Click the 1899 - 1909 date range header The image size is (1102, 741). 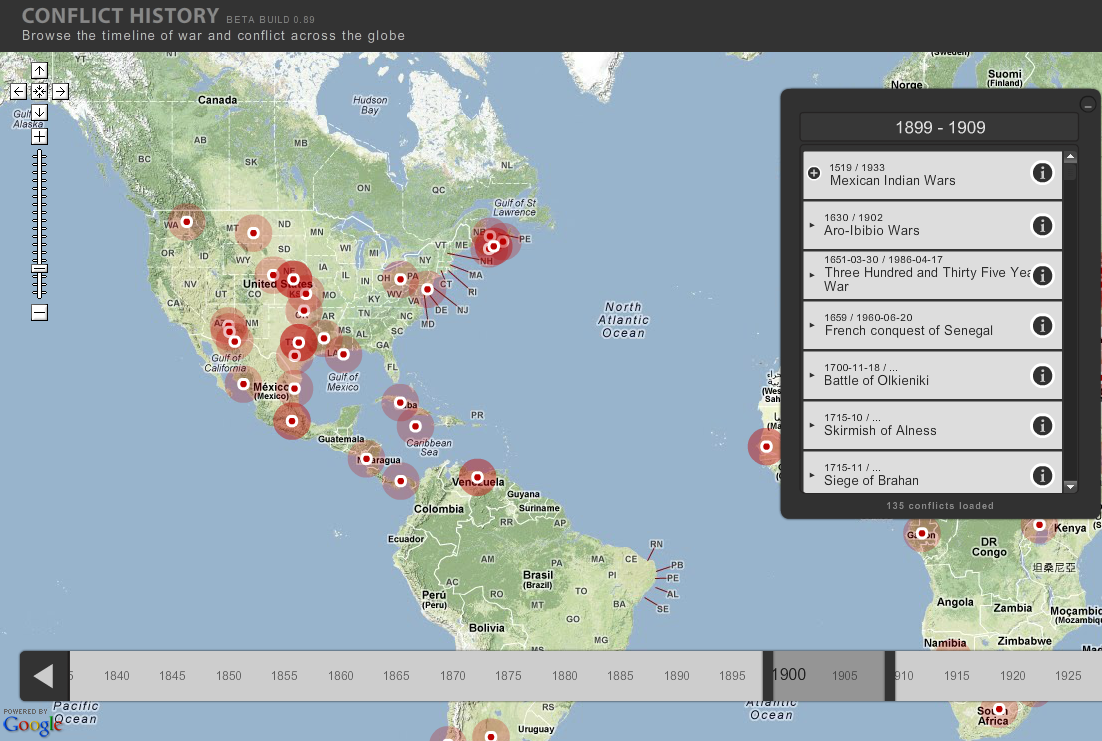[x=940, y=127]
